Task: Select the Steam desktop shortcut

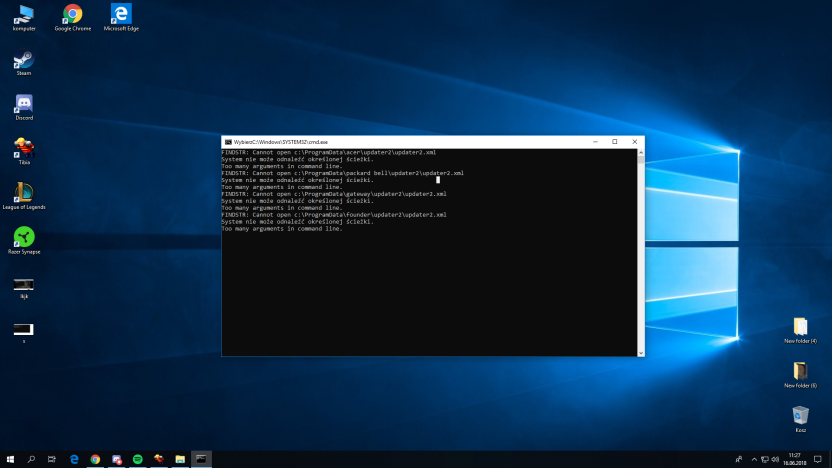Action: [24, 63]
